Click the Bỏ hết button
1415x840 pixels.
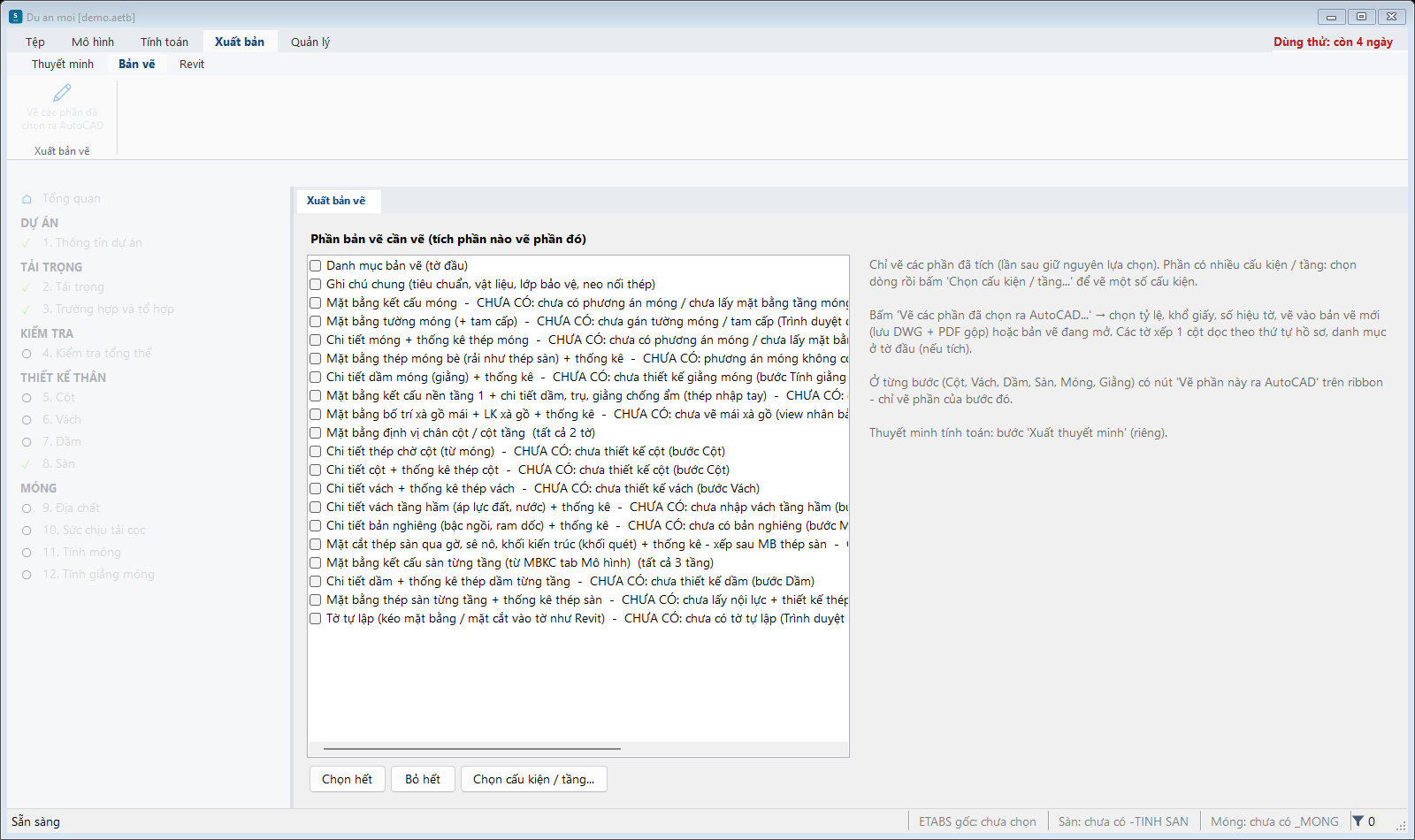[423, 779]
